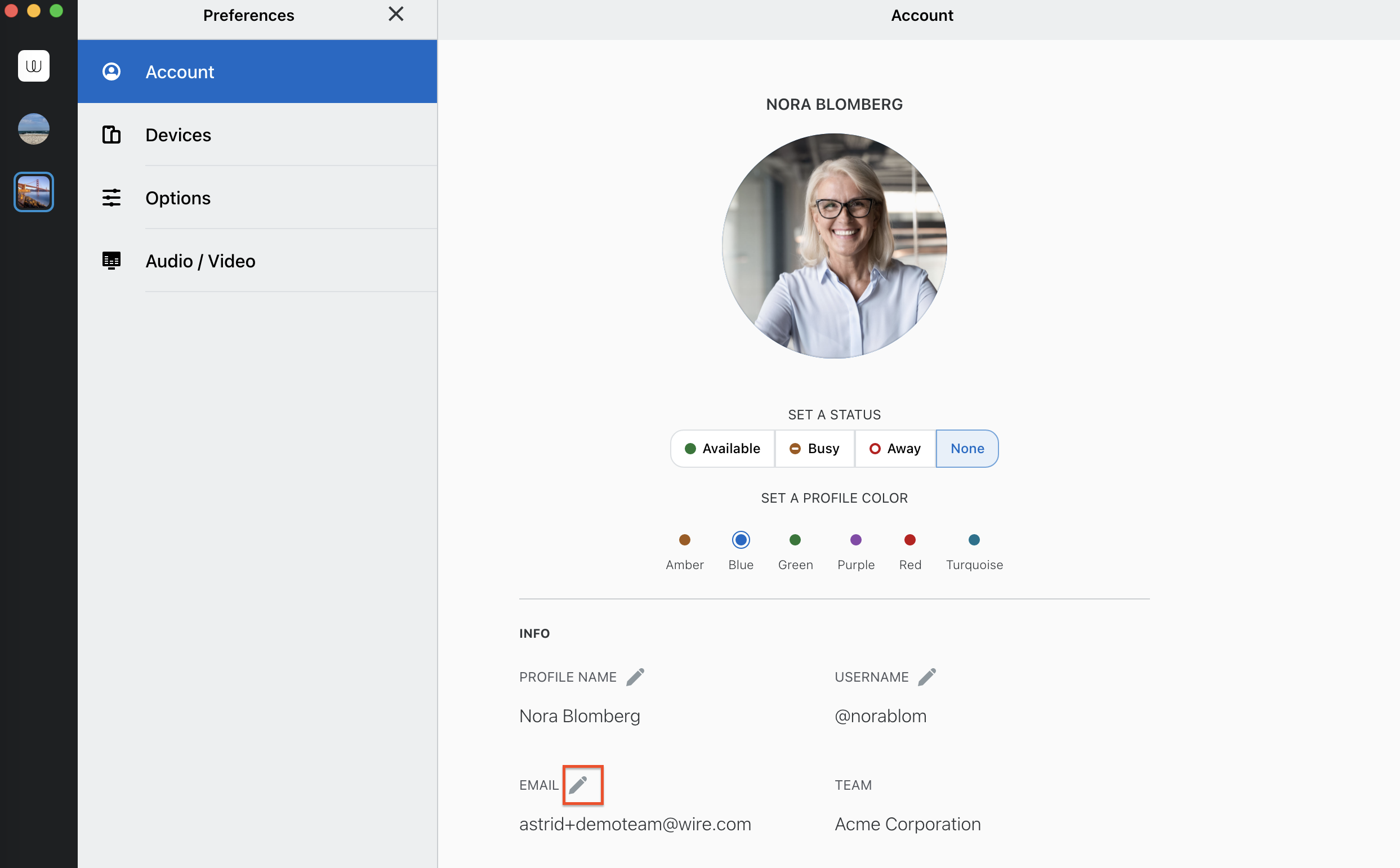This screenshot has width=1400, height=868.
Task: Choose Blue profile color
Action: click(741, 551)
